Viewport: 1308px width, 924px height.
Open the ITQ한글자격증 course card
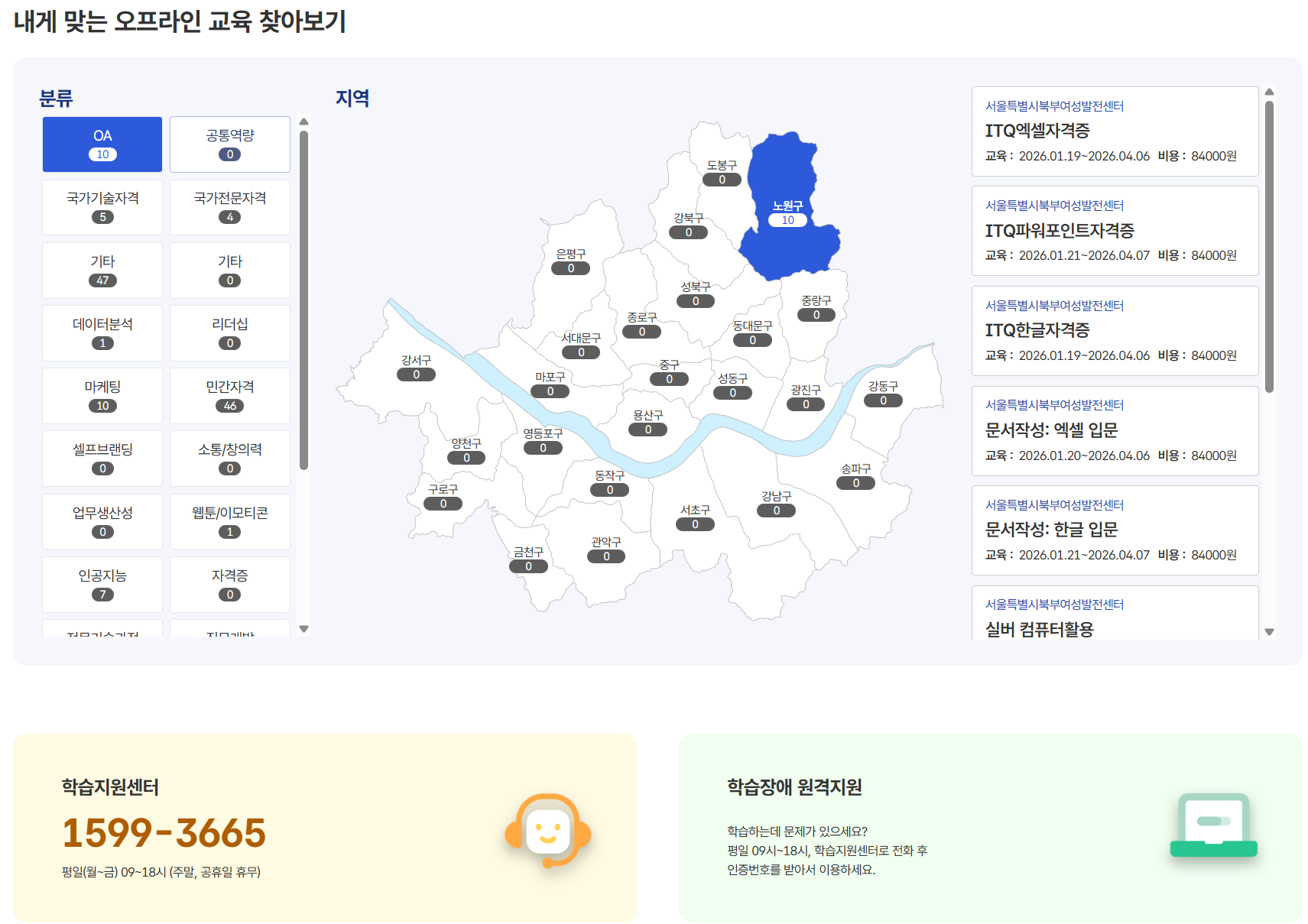click(x=1115, y=331)
